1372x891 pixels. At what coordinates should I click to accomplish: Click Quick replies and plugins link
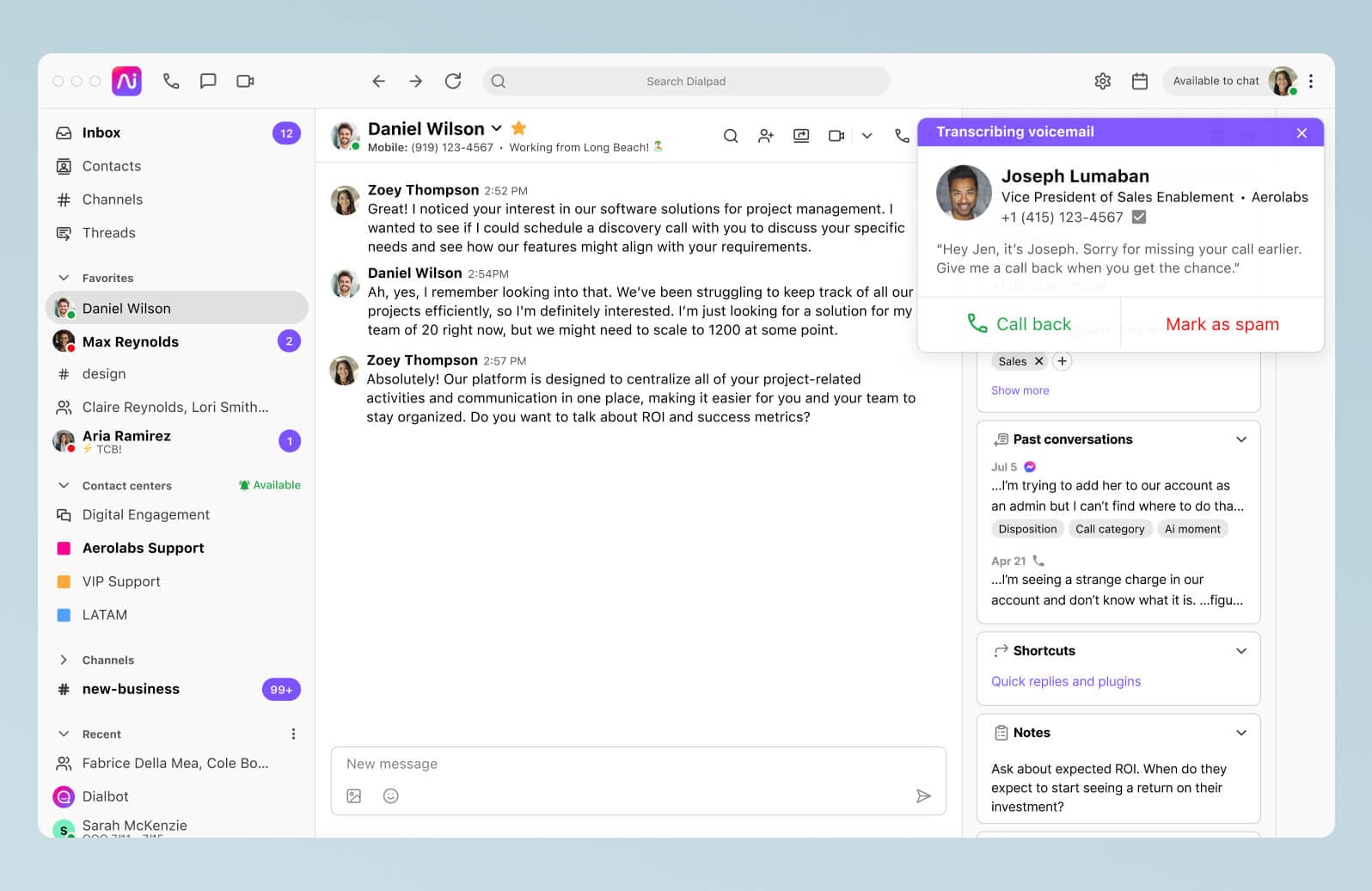[x=1065, y=681]
